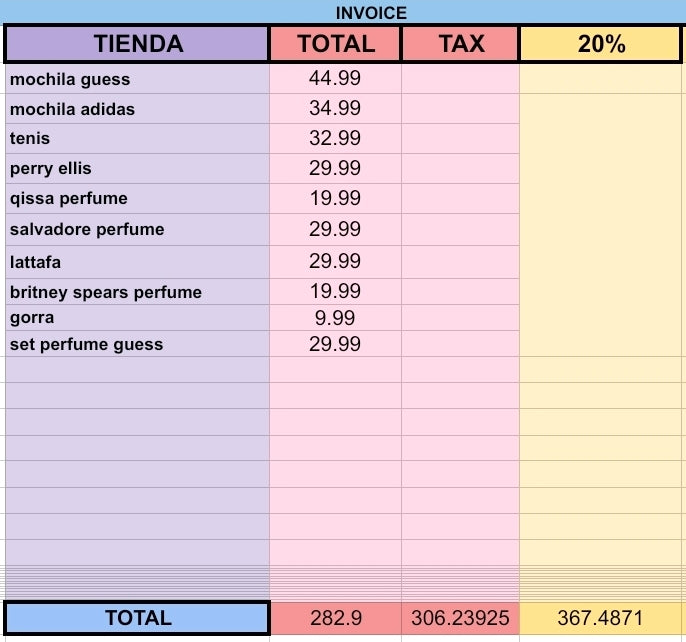Select the mochila adidas cell
Viewport: 686px width, 642px height.
137,109
